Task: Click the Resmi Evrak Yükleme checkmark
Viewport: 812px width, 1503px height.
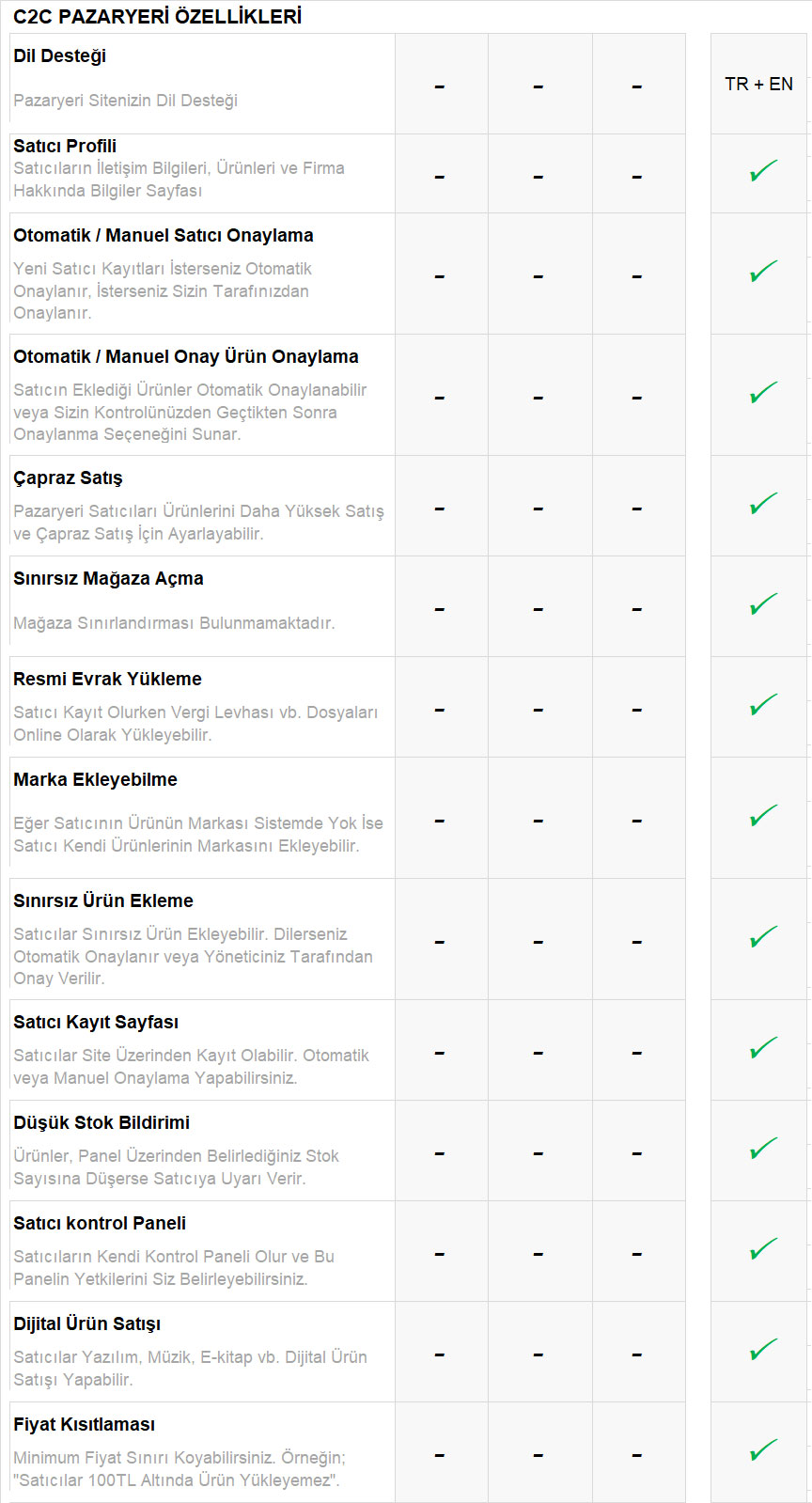Action: point(762,705)
